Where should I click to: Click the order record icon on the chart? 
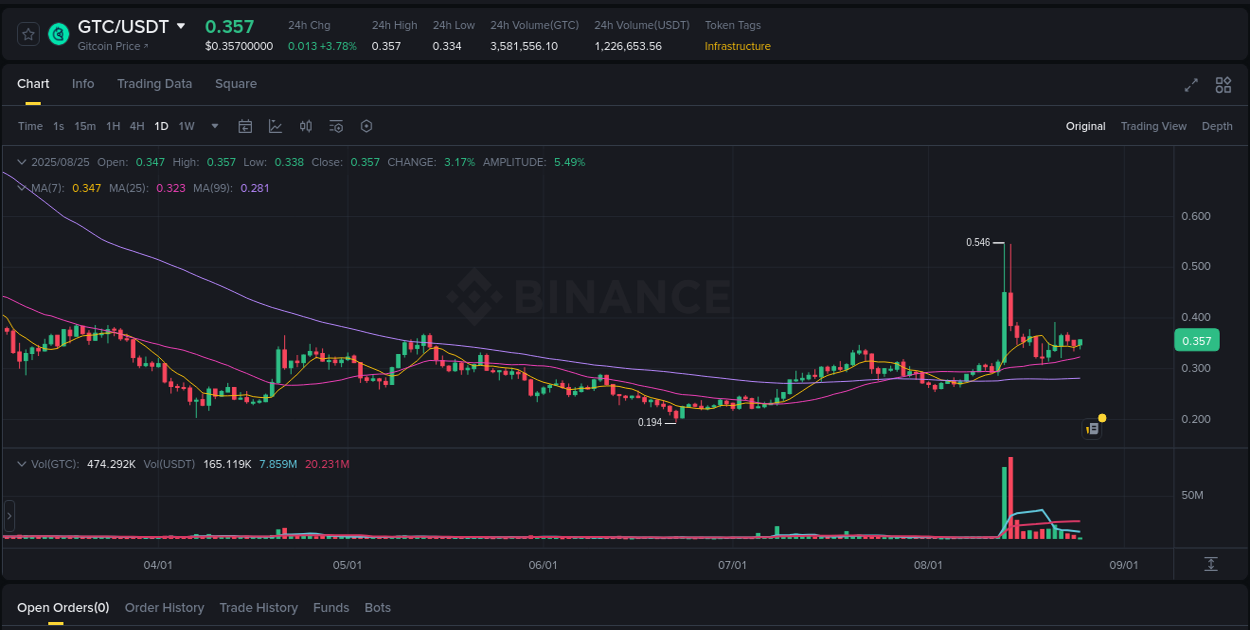[1092, 428]
